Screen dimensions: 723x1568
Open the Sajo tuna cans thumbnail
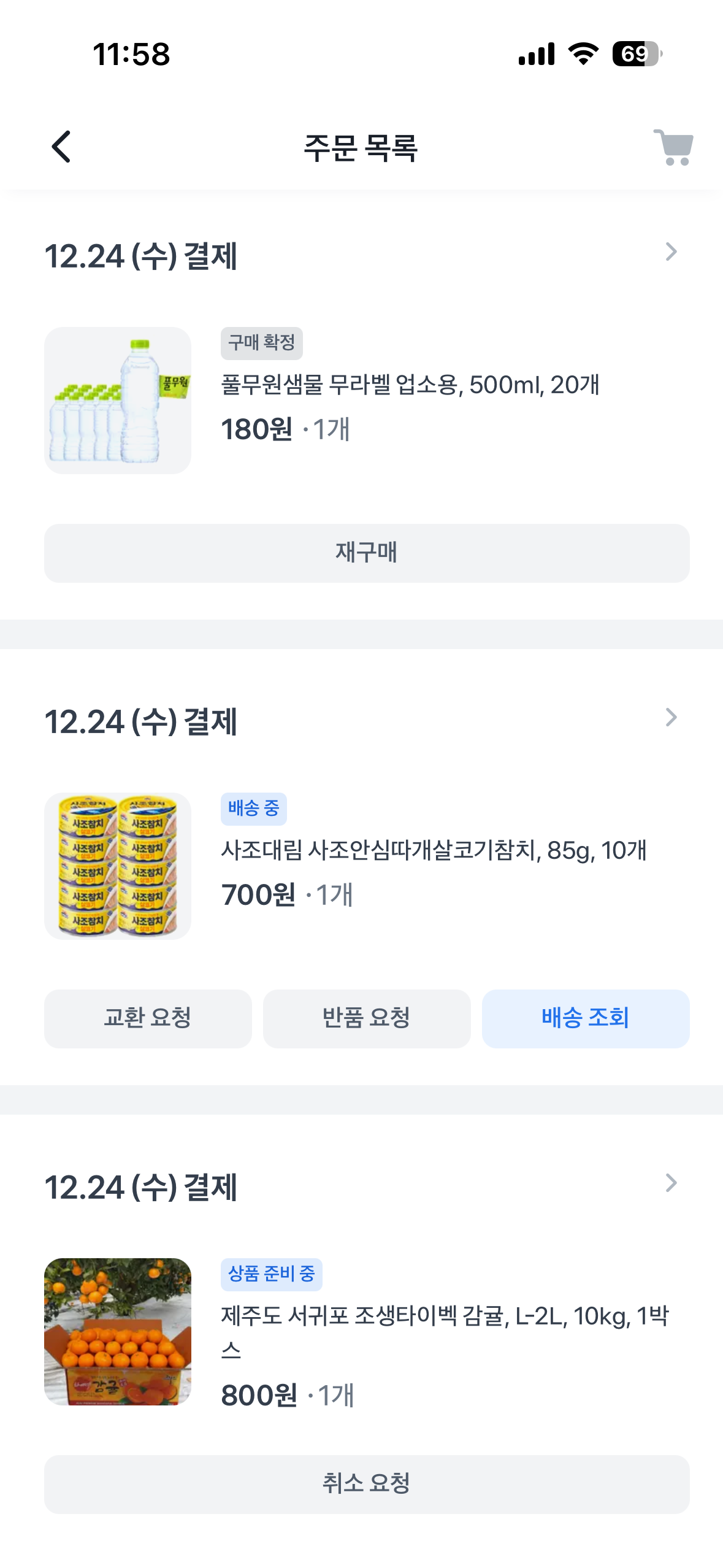[x=118, y=866]
